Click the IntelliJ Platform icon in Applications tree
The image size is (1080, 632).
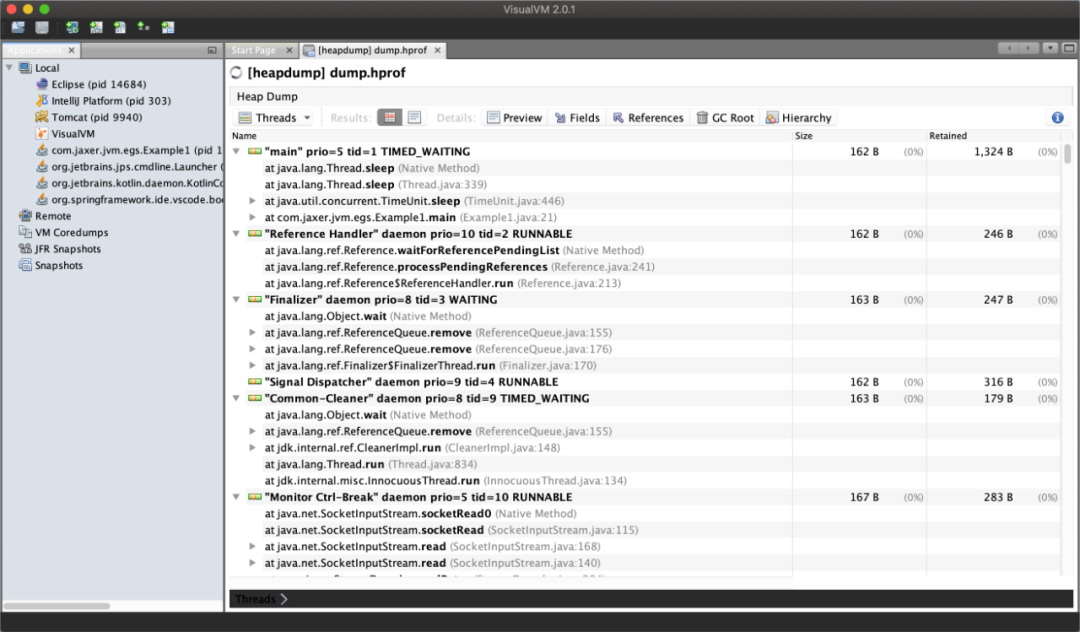tap(42, 101)
